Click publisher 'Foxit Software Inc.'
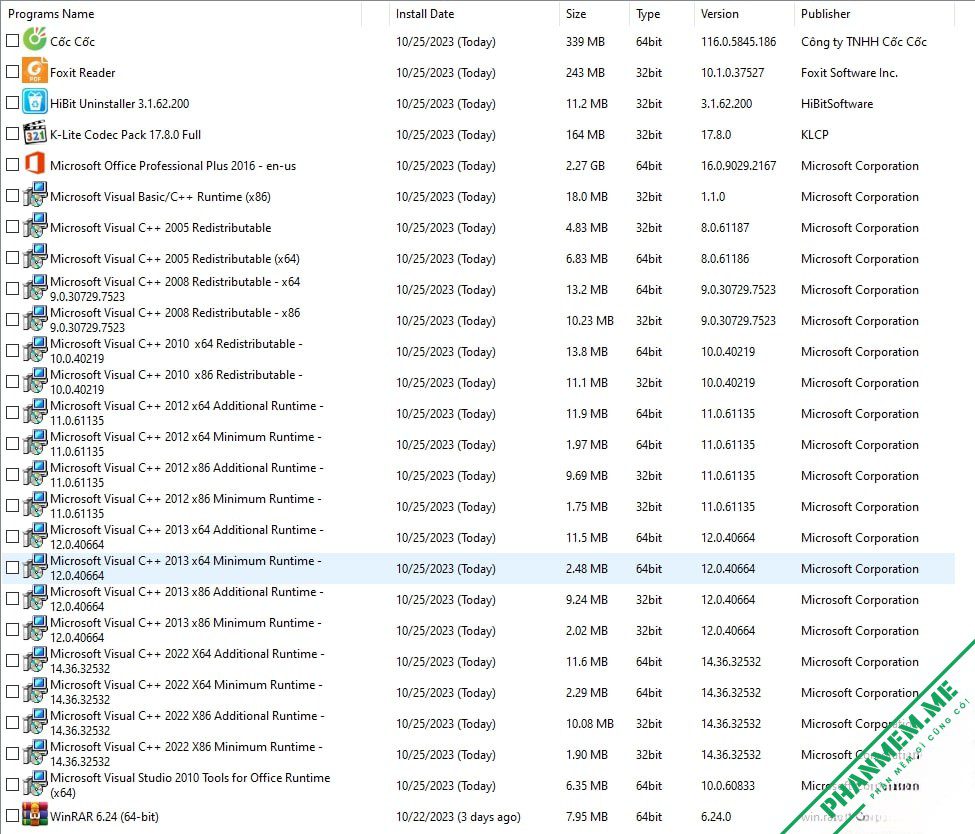 coord(849,73)
